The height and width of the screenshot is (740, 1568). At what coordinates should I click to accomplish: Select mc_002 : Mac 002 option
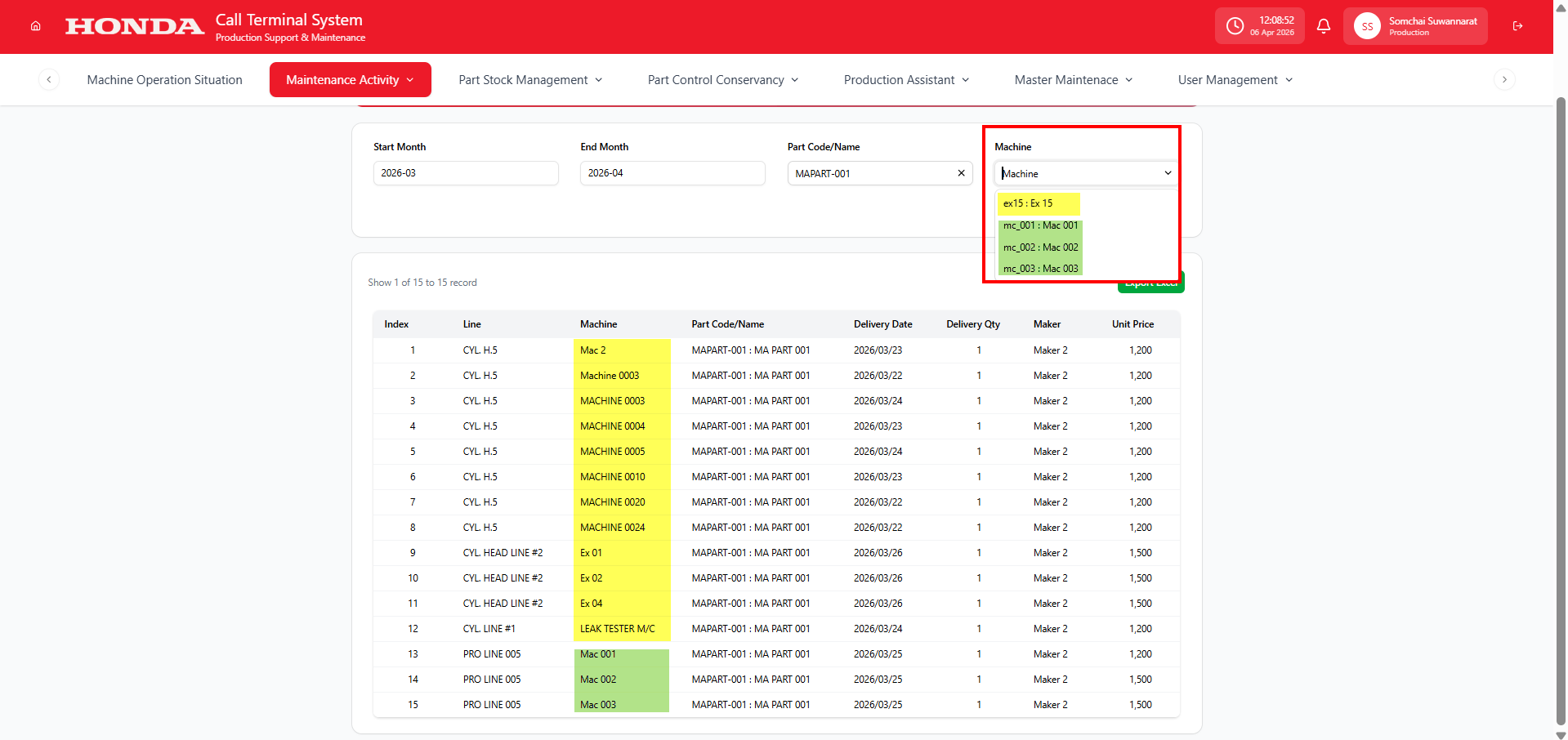pos(1040,247)
